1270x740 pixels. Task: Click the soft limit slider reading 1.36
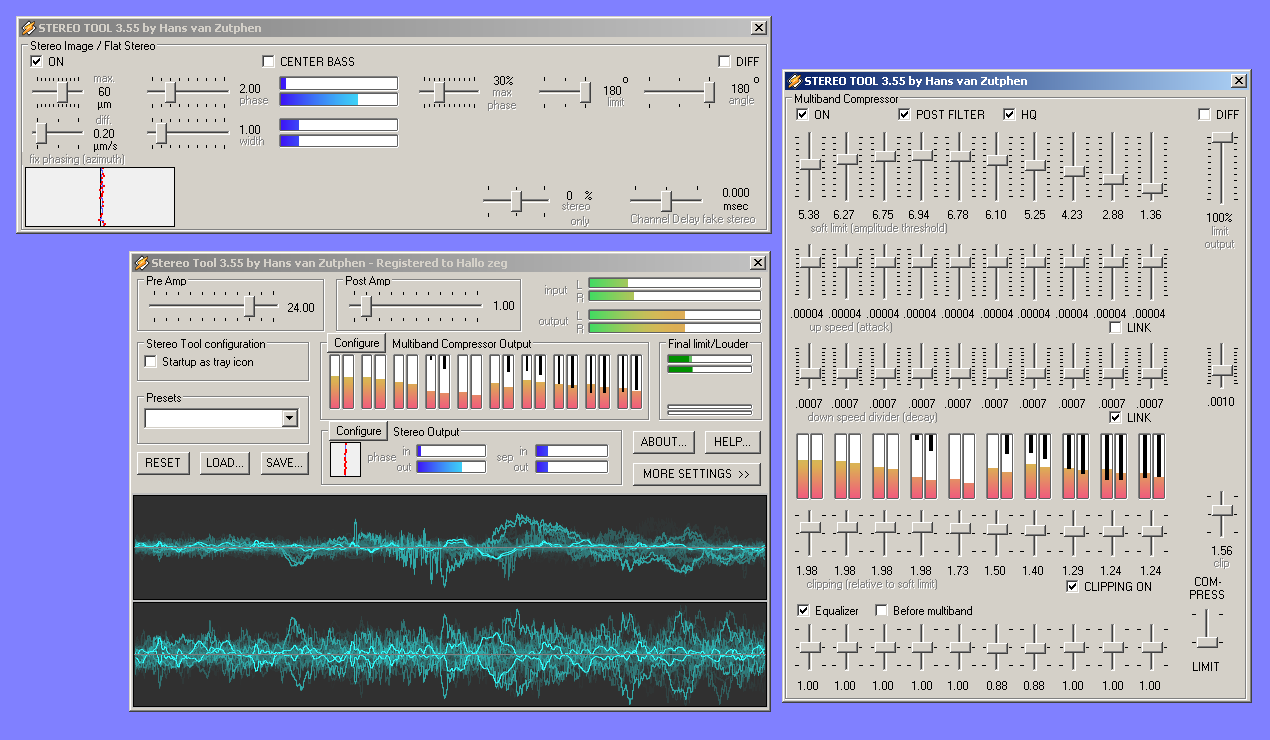pos(1152,166)
